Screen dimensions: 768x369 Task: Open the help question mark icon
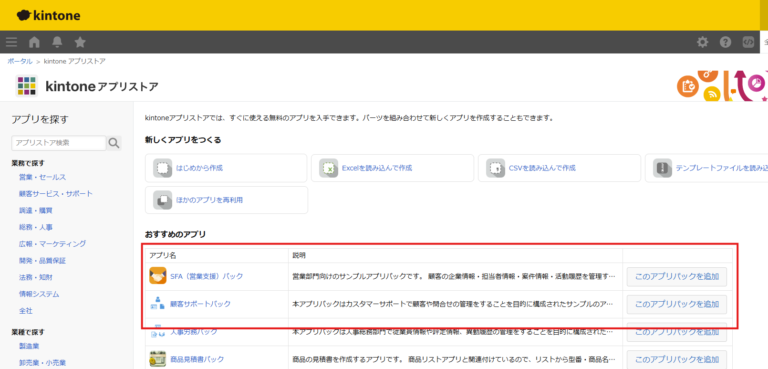(x=725, y=42)
